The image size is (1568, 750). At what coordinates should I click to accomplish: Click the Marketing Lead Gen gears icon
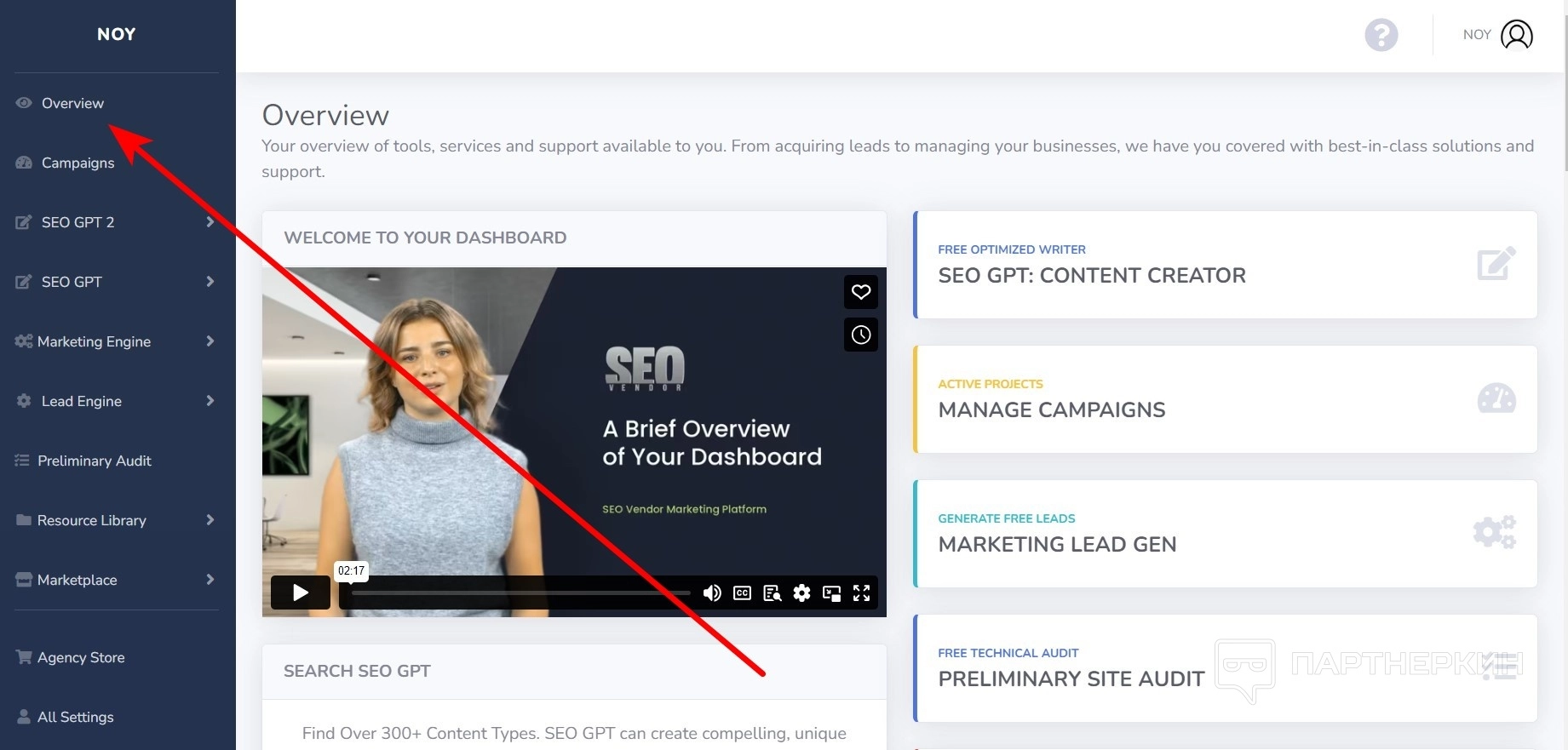tap(1495, 533)
